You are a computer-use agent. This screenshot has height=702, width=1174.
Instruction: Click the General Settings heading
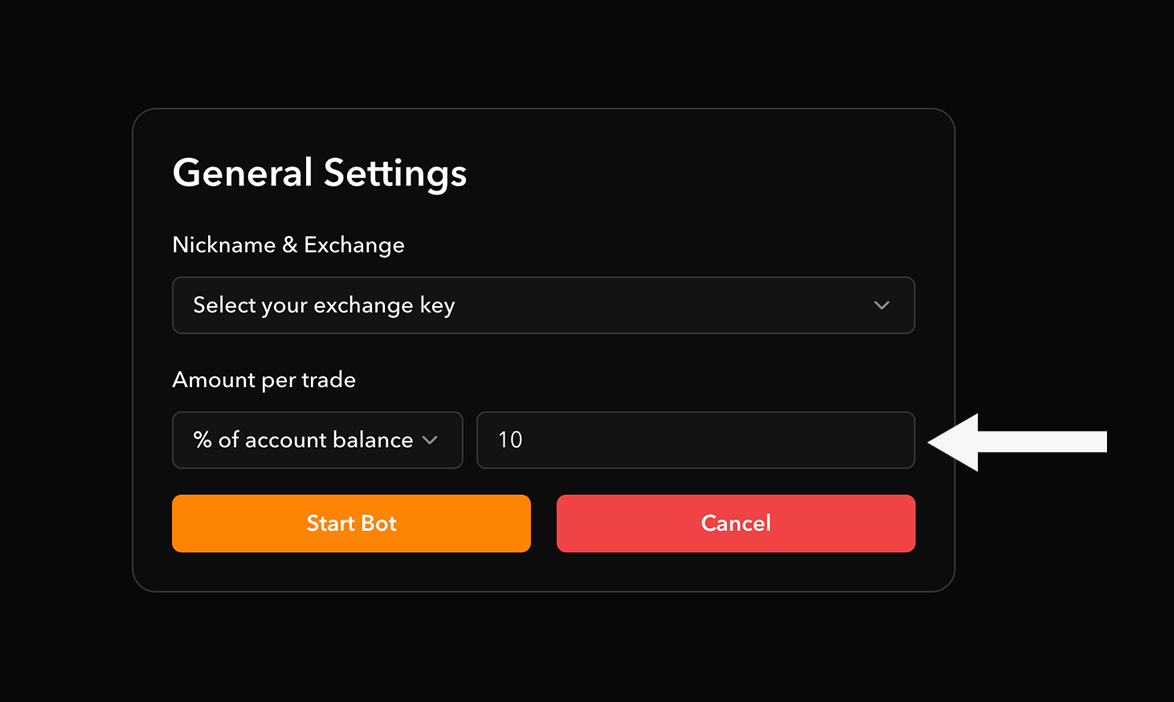point(319,173)
